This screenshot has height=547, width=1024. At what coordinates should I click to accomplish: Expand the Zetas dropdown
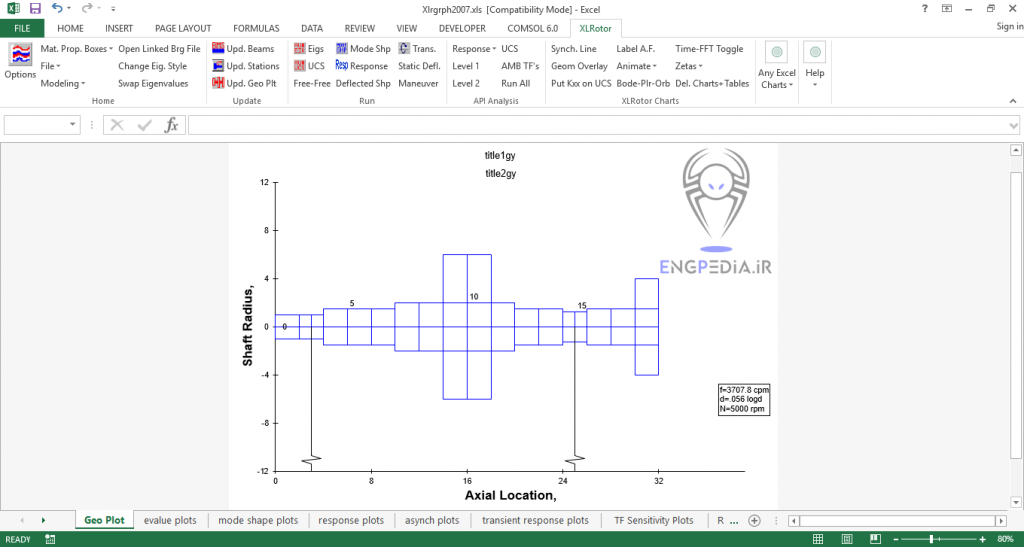click(x=687, y=66)
